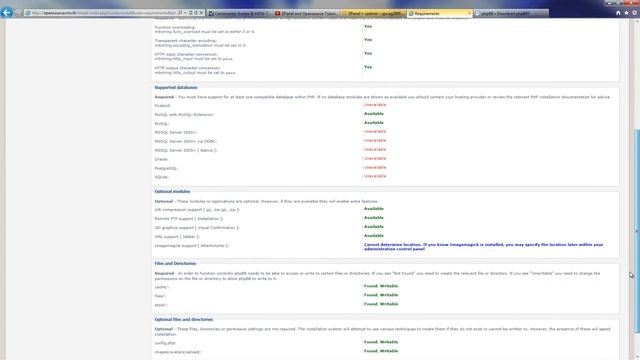640x360 pixels.
Task: Click the Cannot determine location message
Action: pos(483,247)
